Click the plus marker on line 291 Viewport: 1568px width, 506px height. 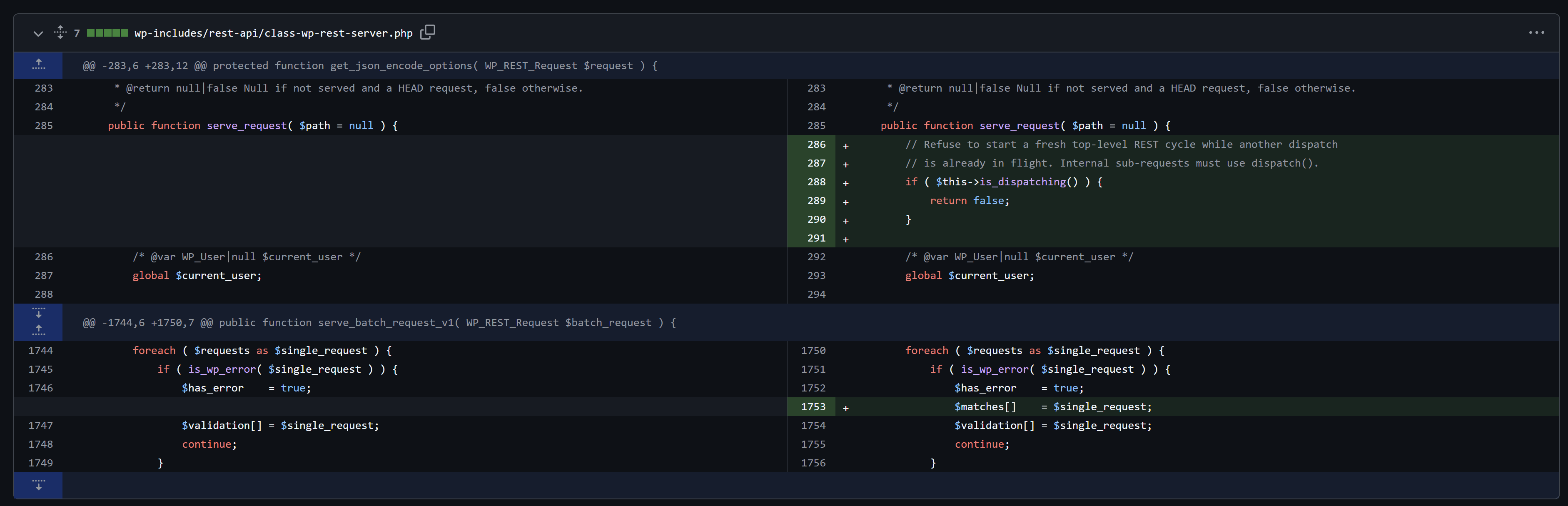845,239
